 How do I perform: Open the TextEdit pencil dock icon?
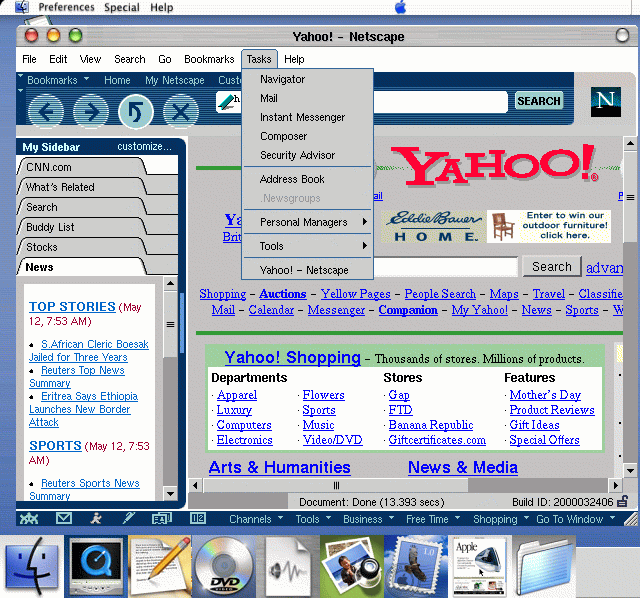coord(160,566)
